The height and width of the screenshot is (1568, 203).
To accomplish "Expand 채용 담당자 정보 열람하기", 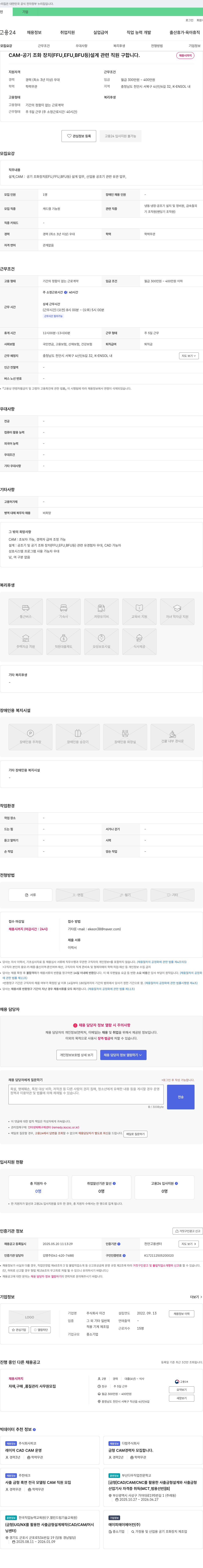I will click(123, 1055).
